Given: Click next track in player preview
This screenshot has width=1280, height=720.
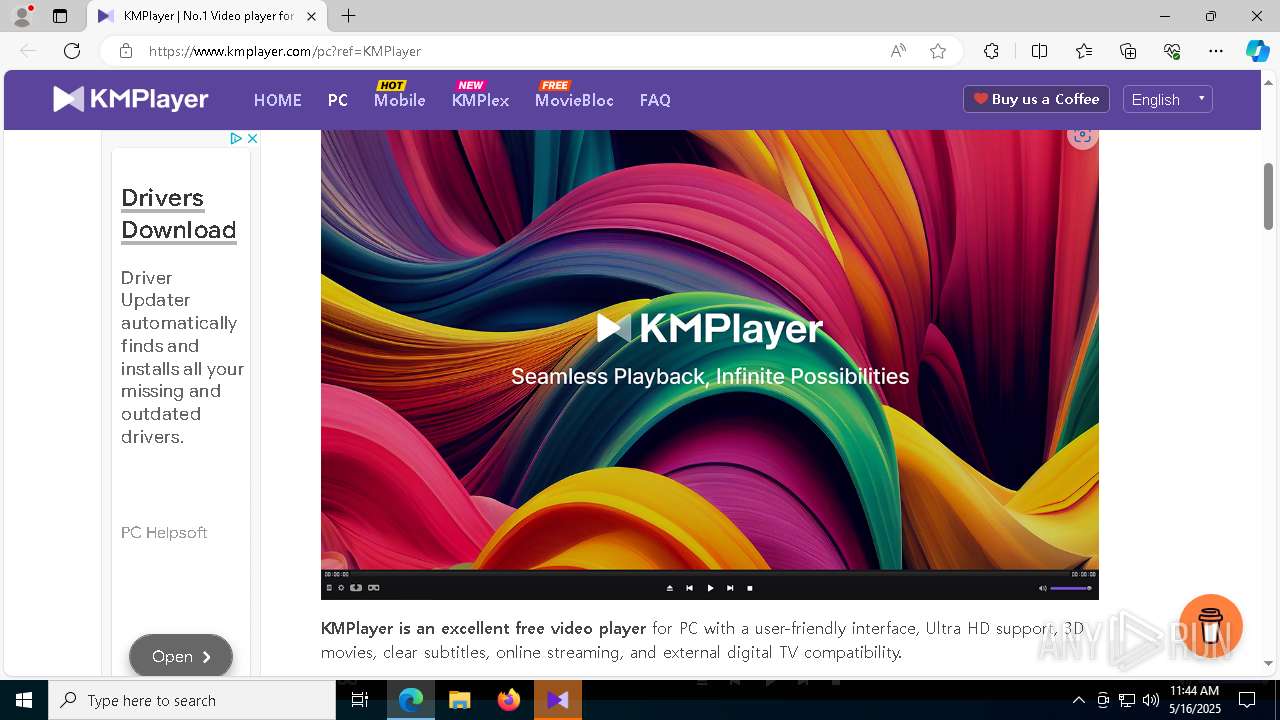Looking at the screenshot, I should click(730, 588).
